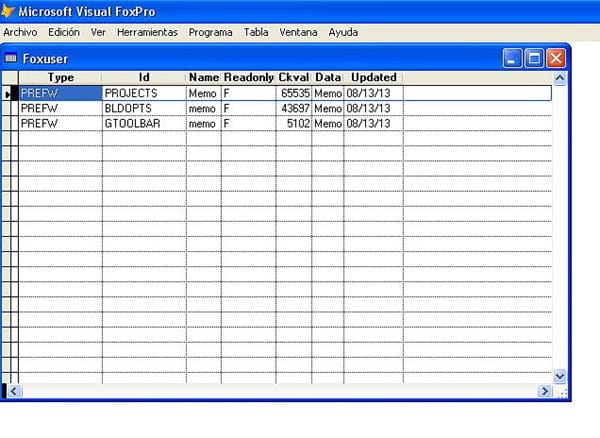Click the Type column header
The width and height of the screenshot is (600, 438).
[x=60, y=78]
